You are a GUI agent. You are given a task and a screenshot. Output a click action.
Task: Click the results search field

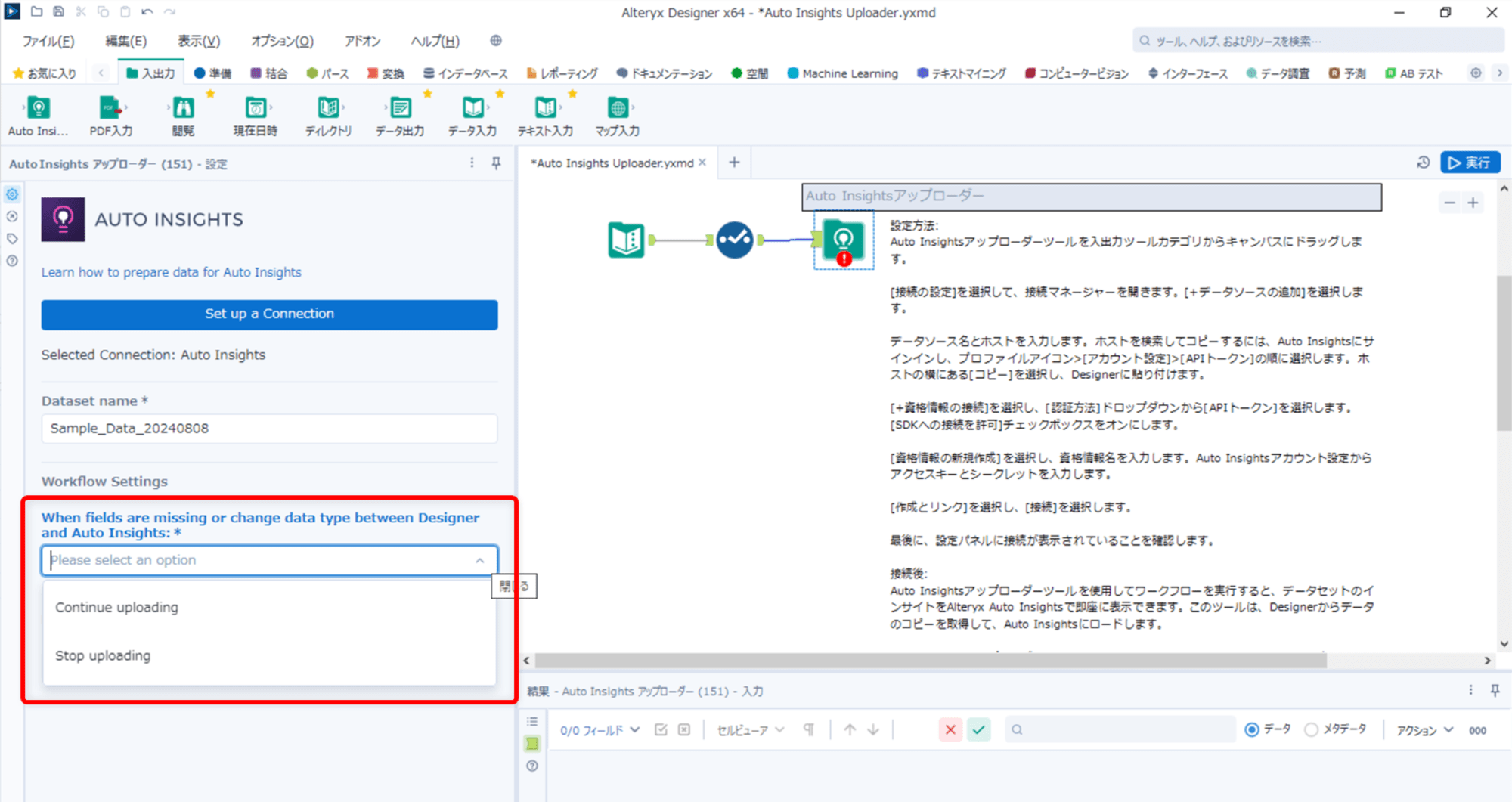(1120, 729)
